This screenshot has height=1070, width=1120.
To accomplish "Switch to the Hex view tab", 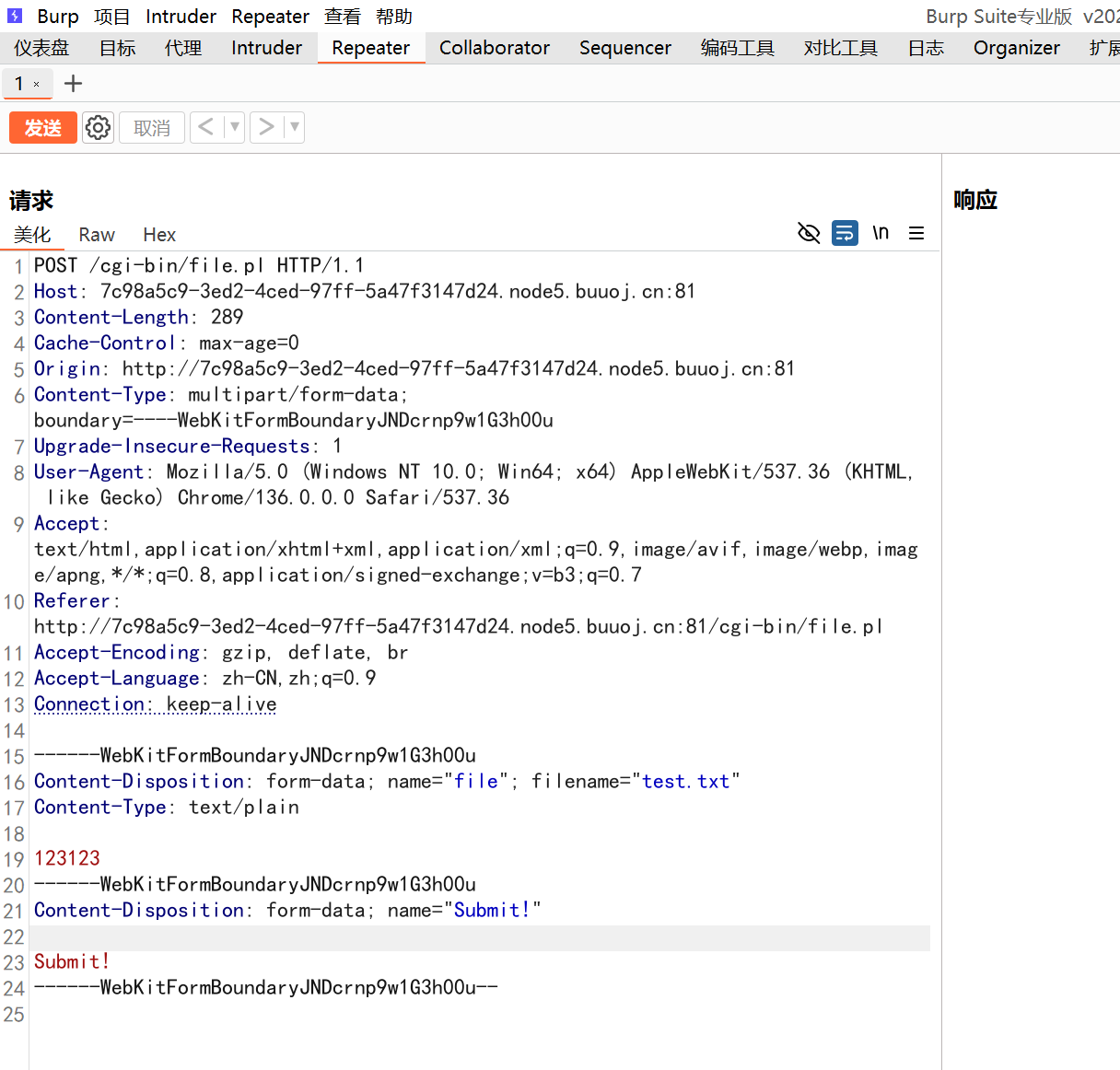I will click(159, 235).
